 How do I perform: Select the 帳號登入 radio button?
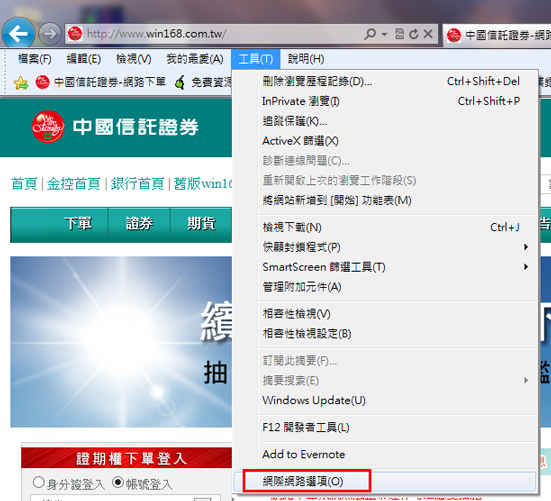pyautogui.click(x=118, y=482)
